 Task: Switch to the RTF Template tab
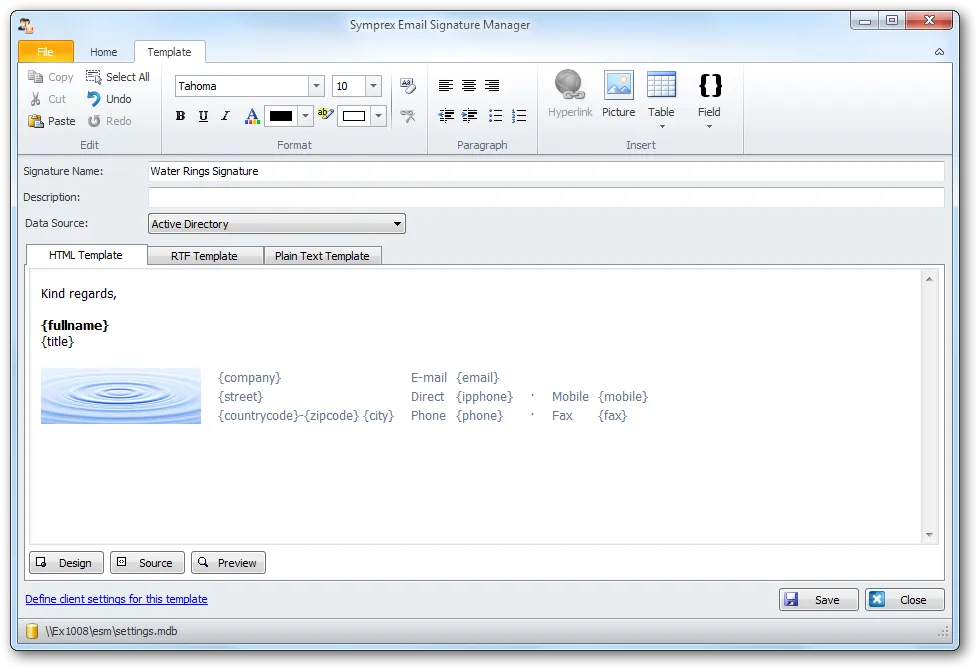pyautogui.click(x=205, y=256)
